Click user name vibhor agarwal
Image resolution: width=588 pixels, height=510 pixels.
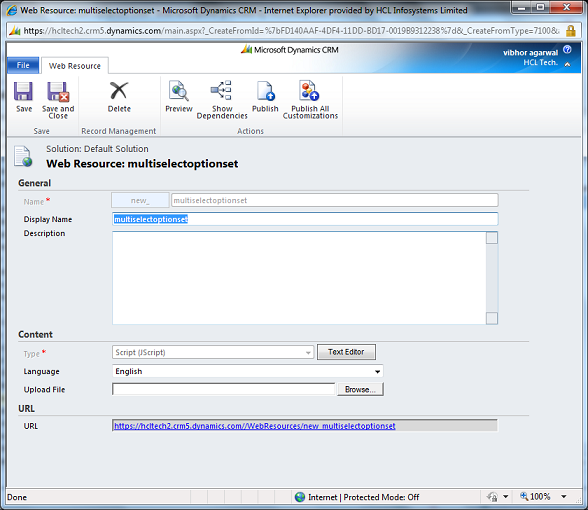530,52
